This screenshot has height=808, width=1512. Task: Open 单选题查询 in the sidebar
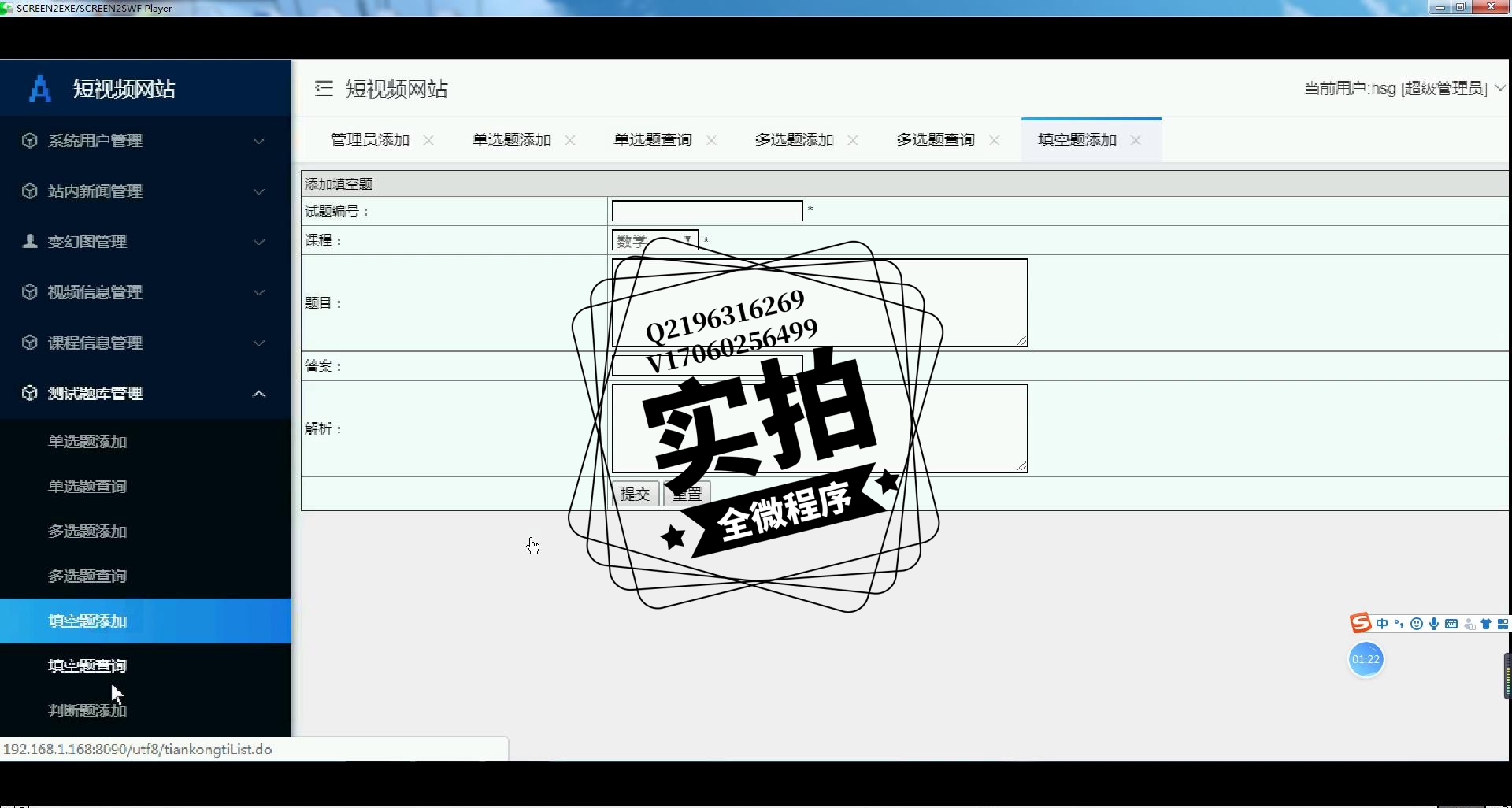coord(146,487)
